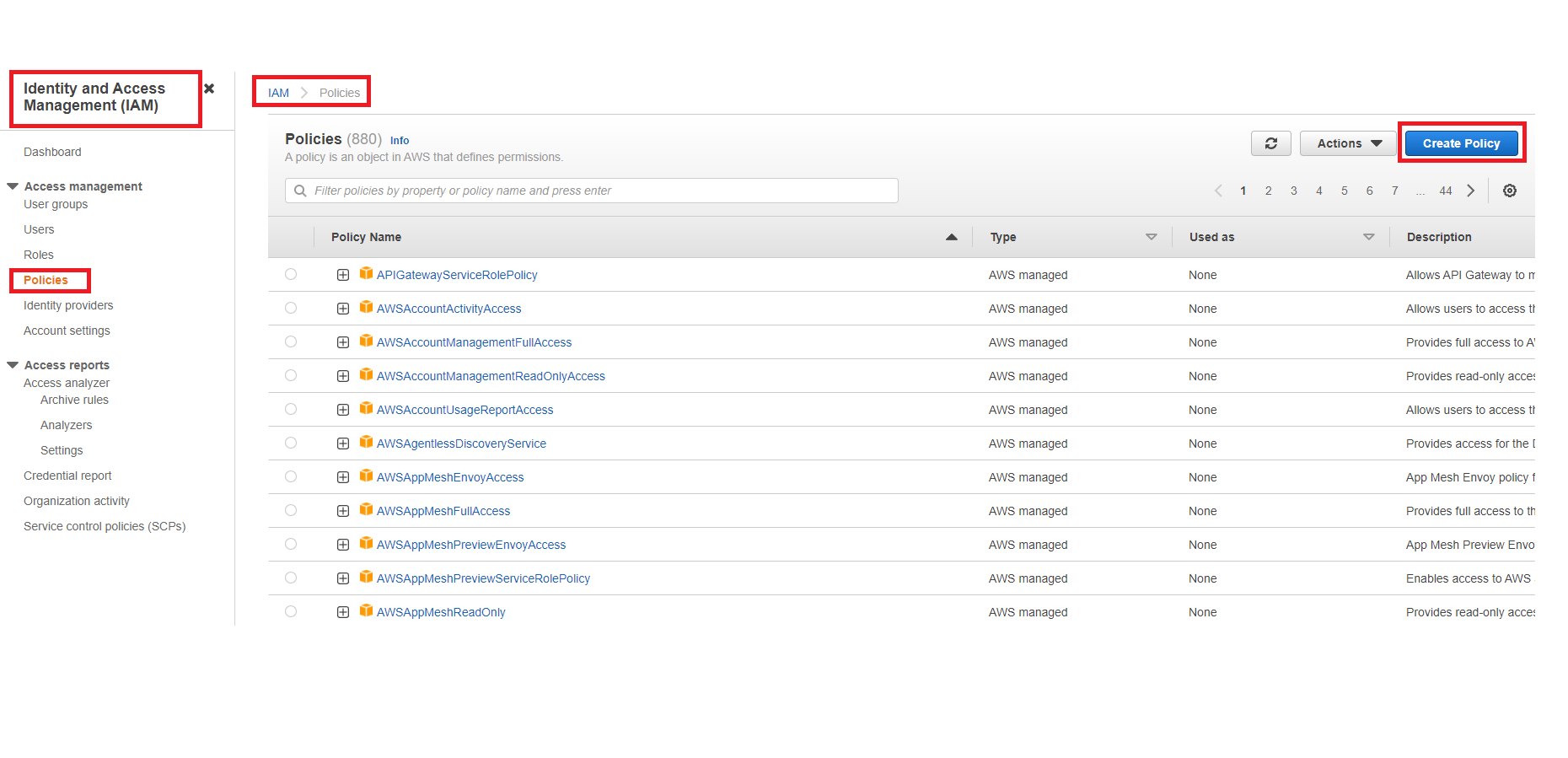Select the Policies item in sidebar
Viewport: 1568px width, 758px height.
[46, 280]
